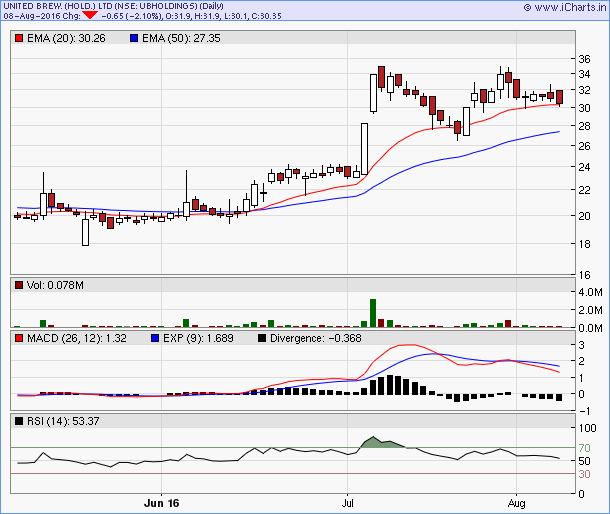Click the RSI 30 oversold level label
The width and height of the screenshot is (610, 514).
coord(584,474)
